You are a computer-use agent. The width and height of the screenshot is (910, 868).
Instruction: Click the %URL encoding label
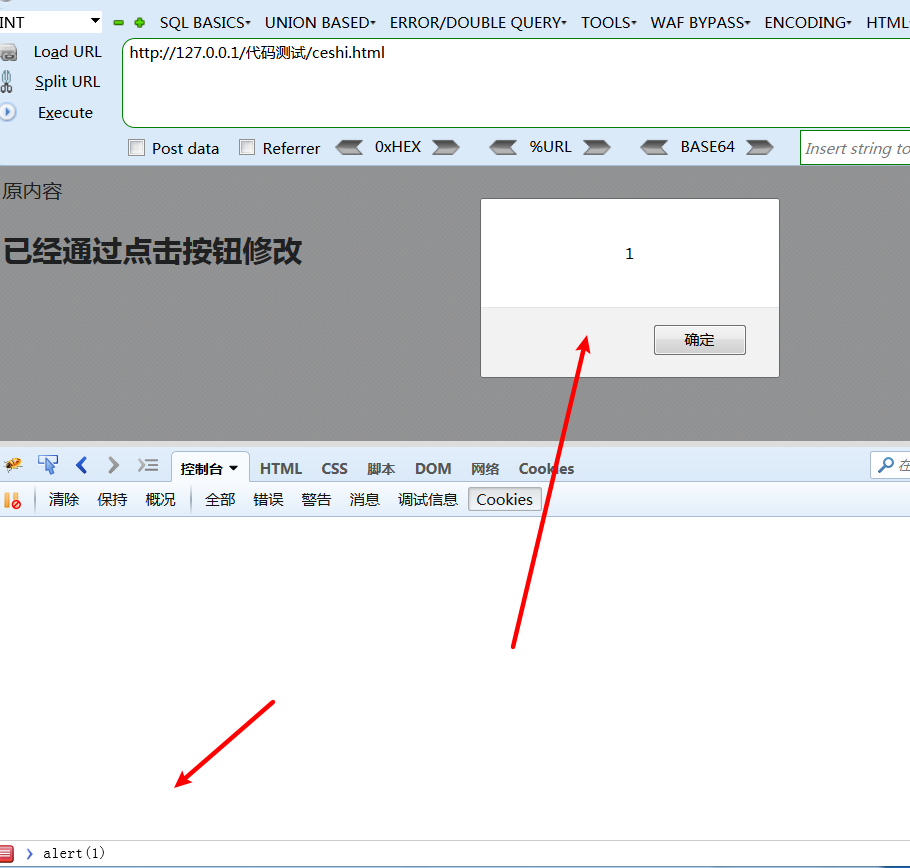[x=550, y=147]
